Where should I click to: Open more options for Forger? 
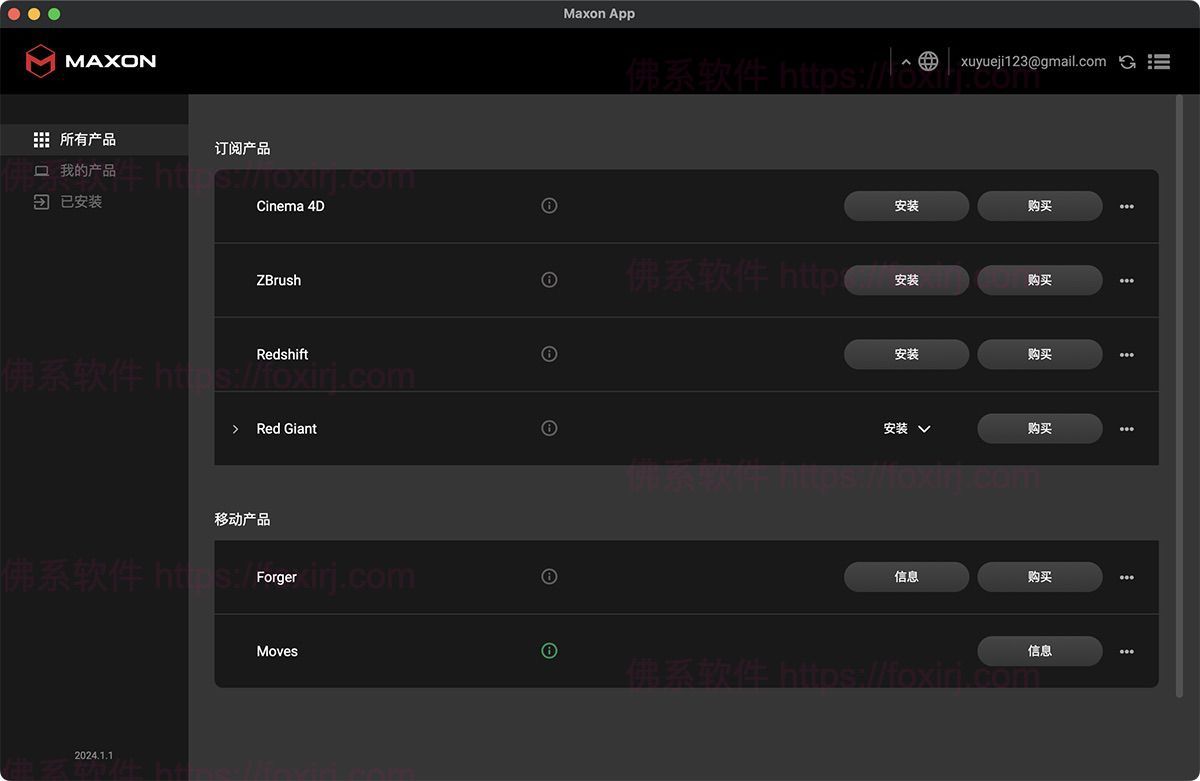click(x=1127, y=578)
